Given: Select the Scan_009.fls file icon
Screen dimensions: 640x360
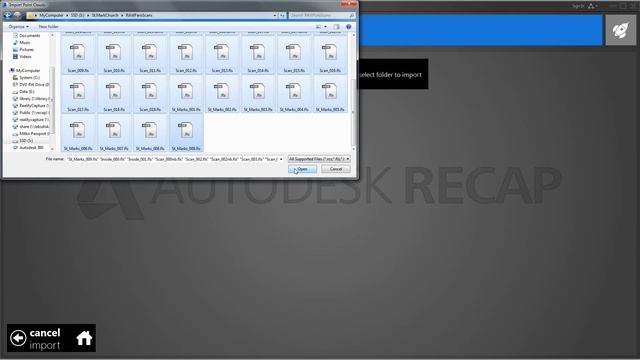Looking at the screenshot, I should [x=78, y=53].
